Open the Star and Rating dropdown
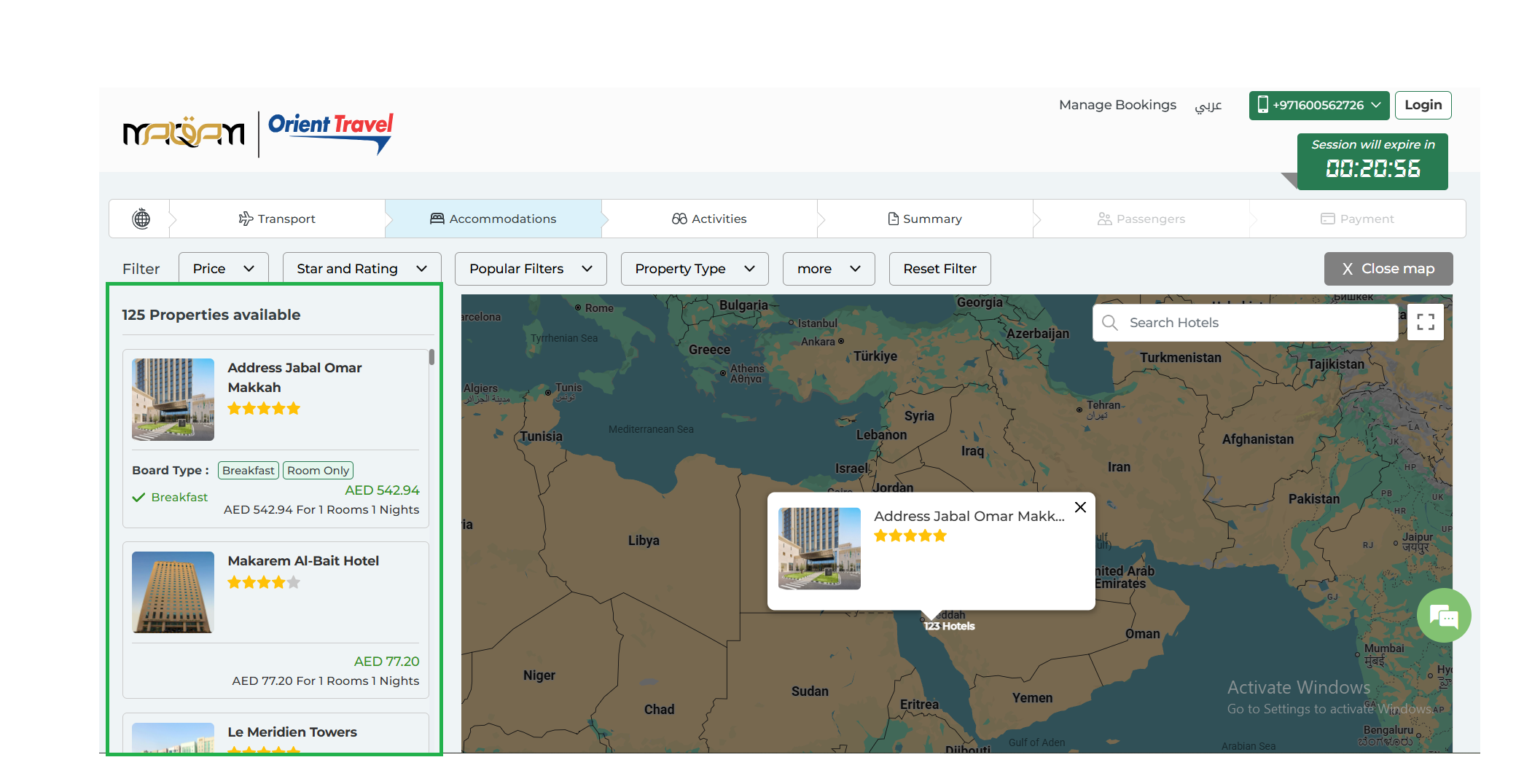1516x784 pixels. point(362,269)
